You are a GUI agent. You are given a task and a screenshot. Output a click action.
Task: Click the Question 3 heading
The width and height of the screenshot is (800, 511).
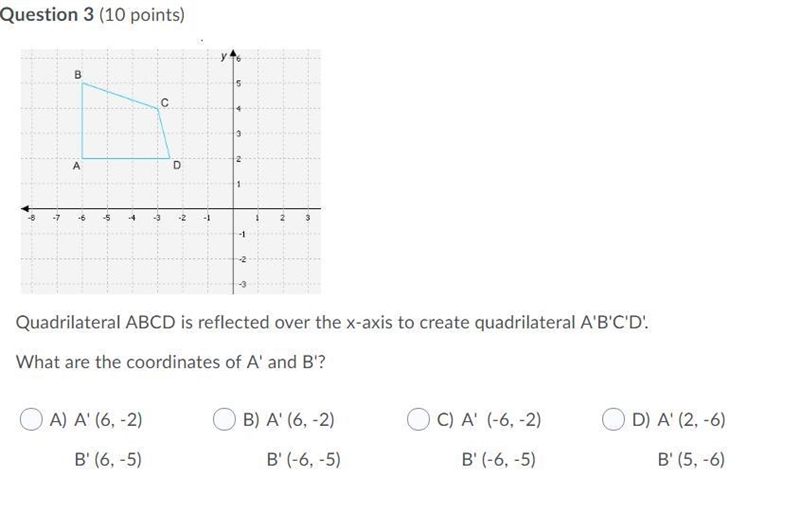point(92,14)
